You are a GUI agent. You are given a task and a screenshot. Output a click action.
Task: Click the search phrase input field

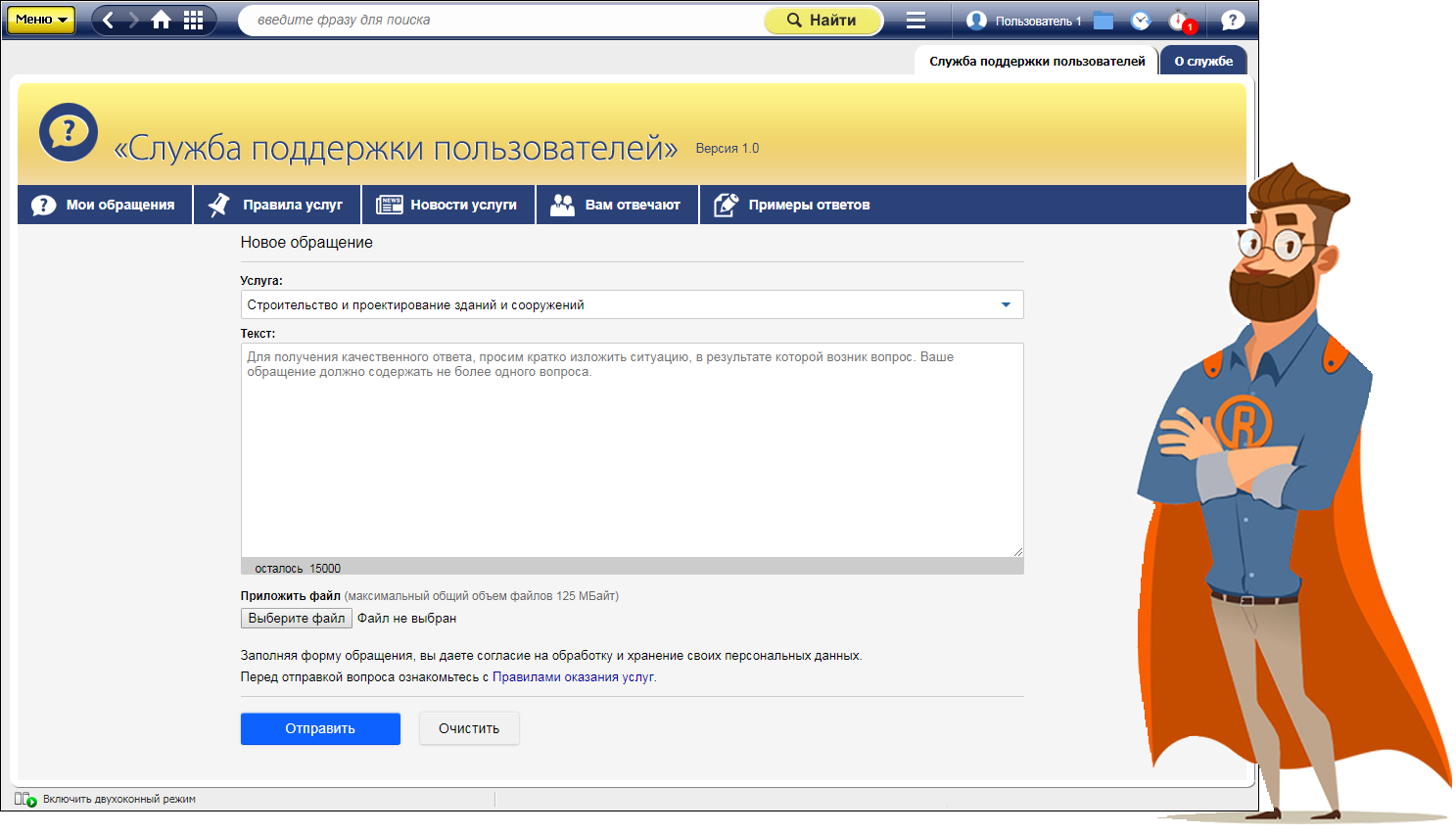(x=499, y=20)
